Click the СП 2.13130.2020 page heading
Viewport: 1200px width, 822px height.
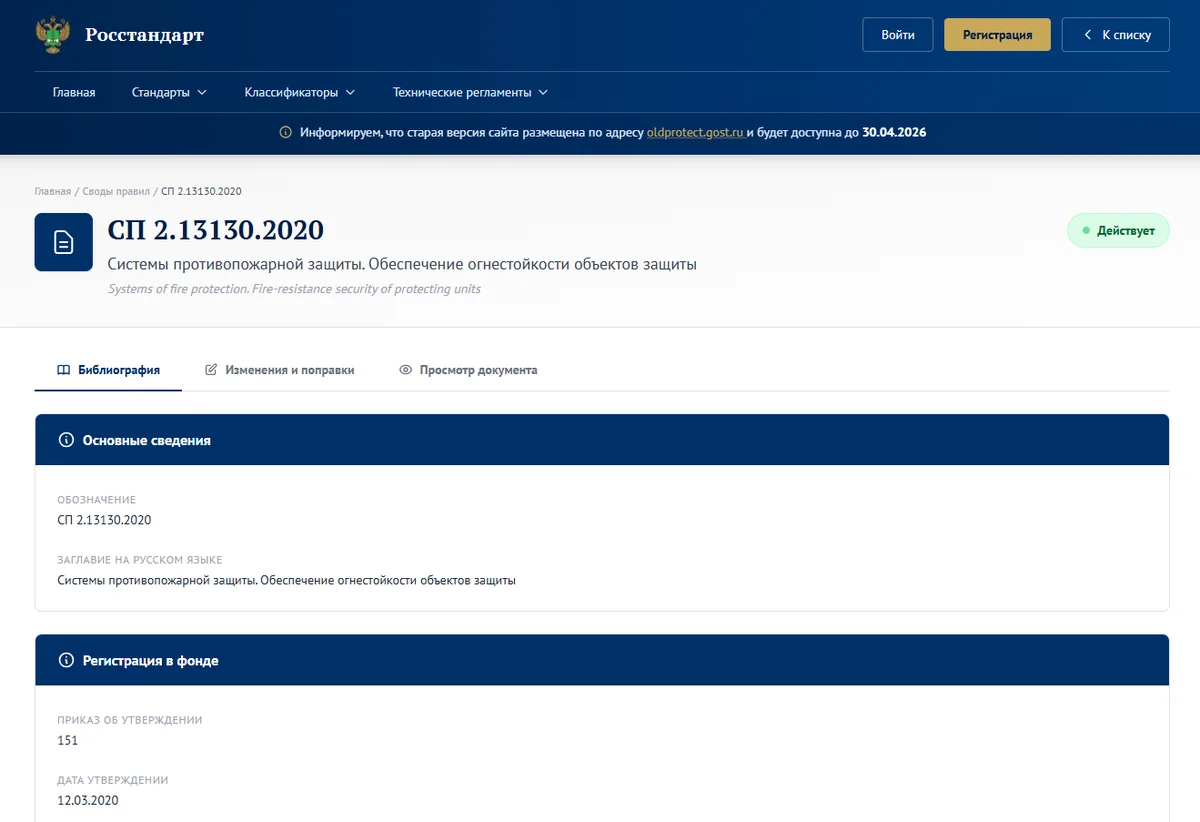[x=216, y=230]
